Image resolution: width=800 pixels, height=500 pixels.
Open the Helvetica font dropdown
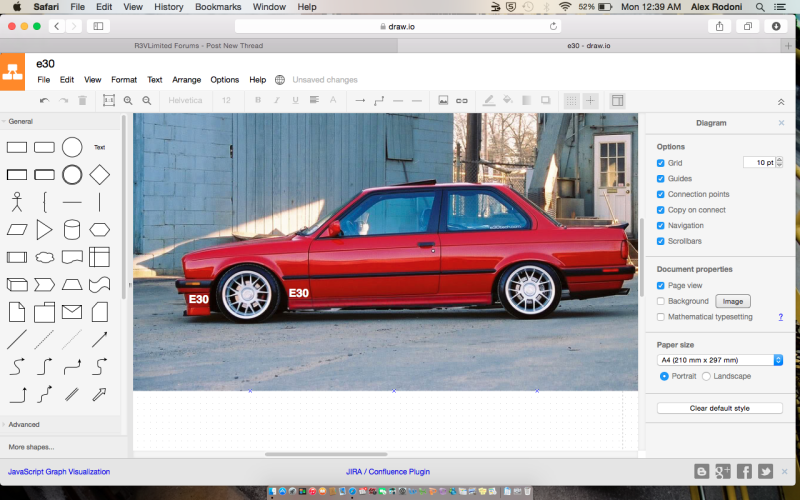point(185,101)
